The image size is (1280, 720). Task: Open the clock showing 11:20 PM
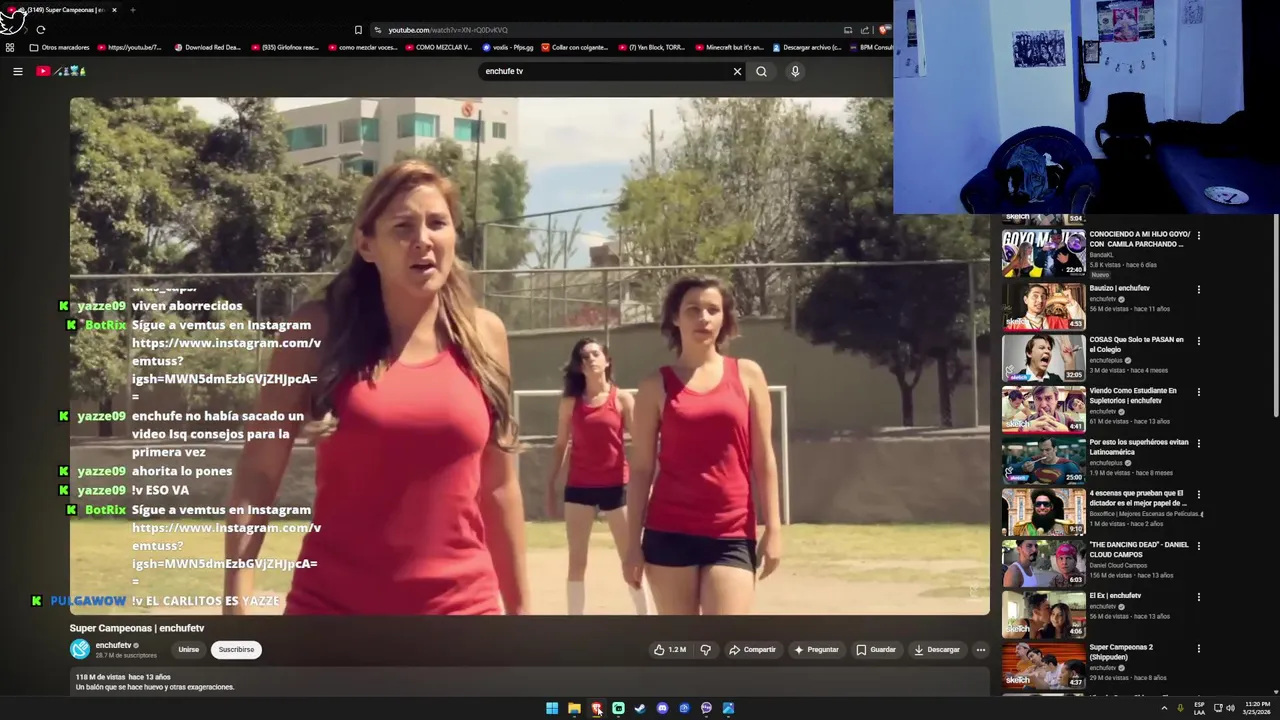tap(1256, 708)
